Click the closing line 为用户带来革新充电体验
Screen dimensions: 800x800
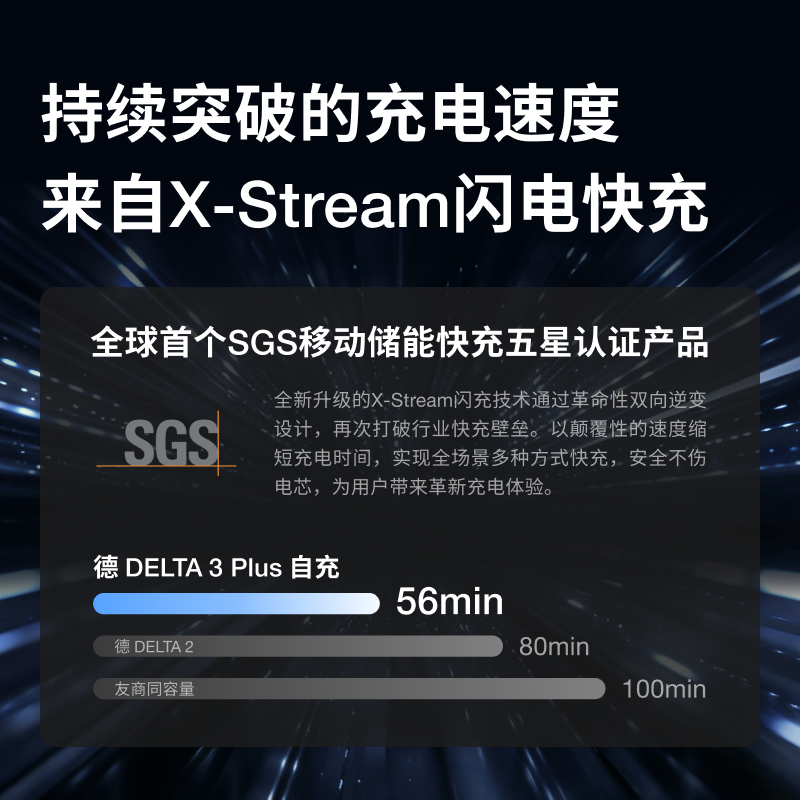(414, 487)
